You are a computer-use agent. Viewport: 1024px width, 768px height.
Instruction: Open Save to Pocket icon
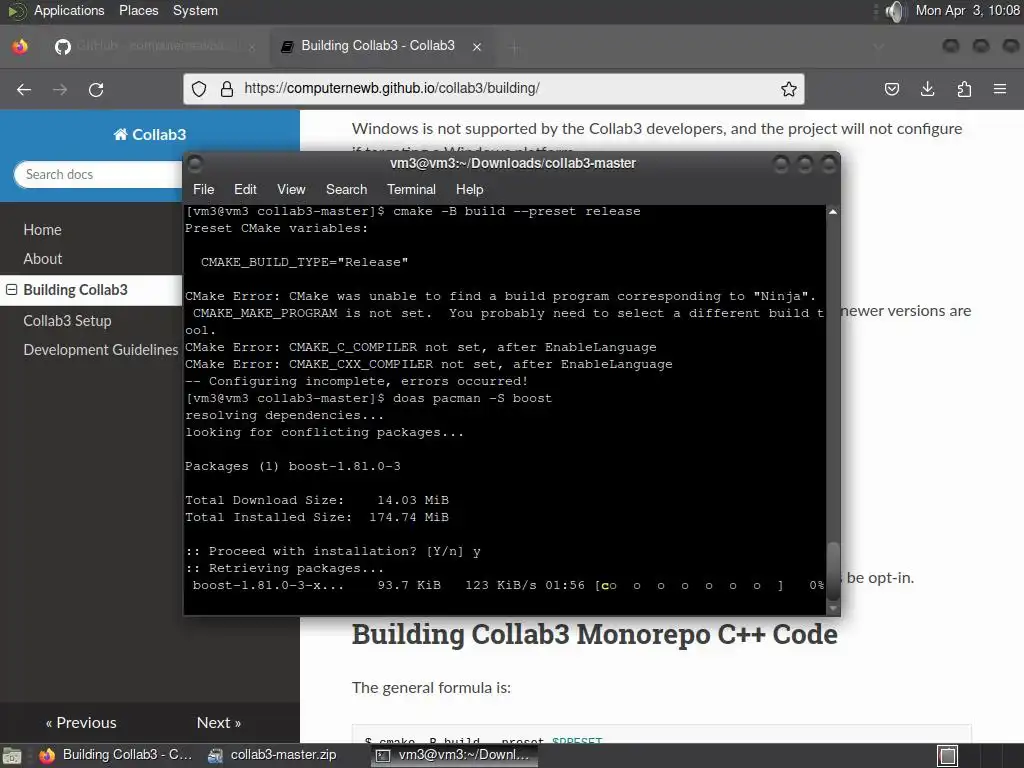coord(891,89)
